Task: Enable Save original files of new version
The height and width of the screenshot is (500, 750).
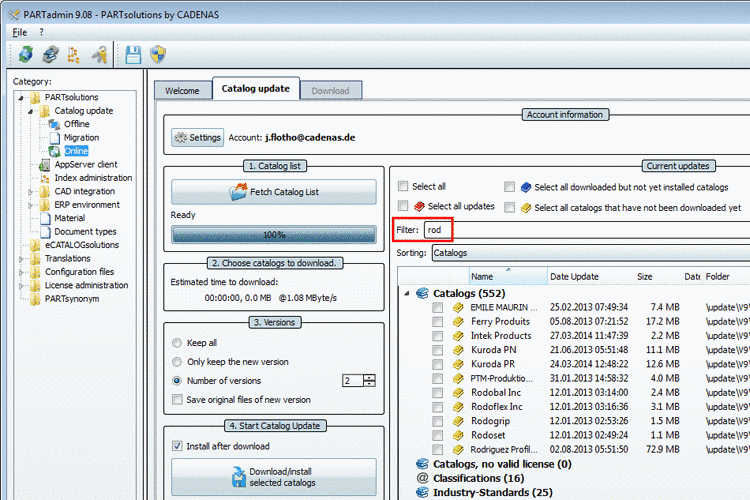Action: pyautogui.click(x=177, y=399)
